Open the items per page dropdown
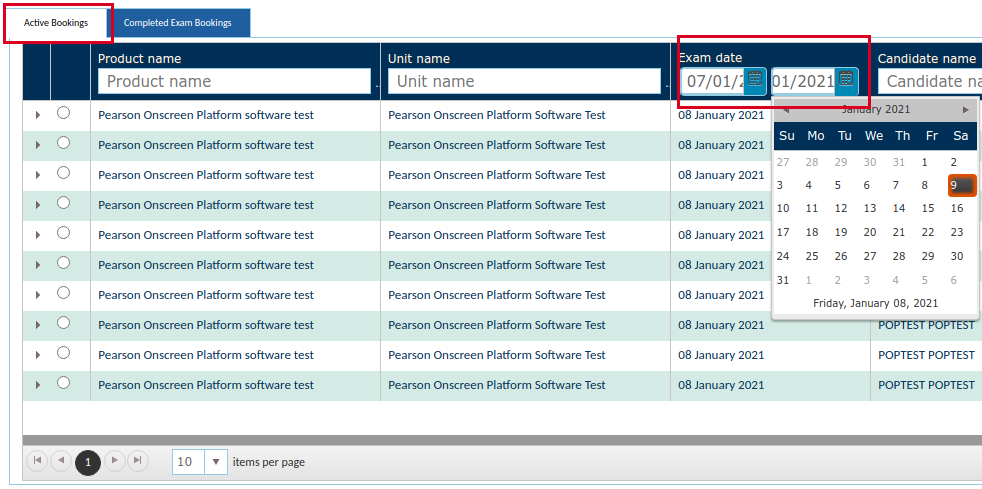The width and height of the screenshot is (982, 489). click(217, 462)
